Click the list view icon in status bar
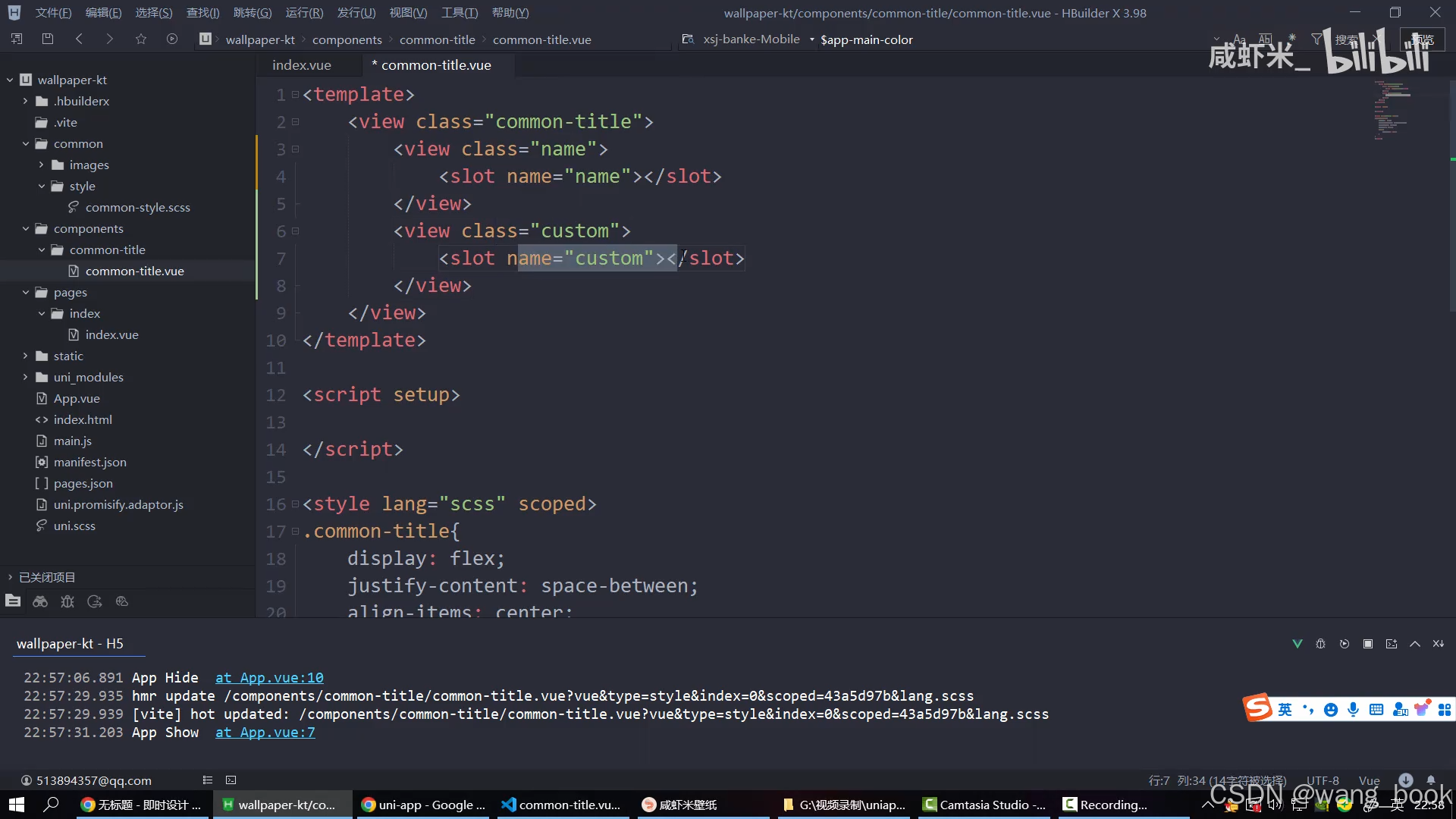This screenshot has width=1456, height=819. 208,780
